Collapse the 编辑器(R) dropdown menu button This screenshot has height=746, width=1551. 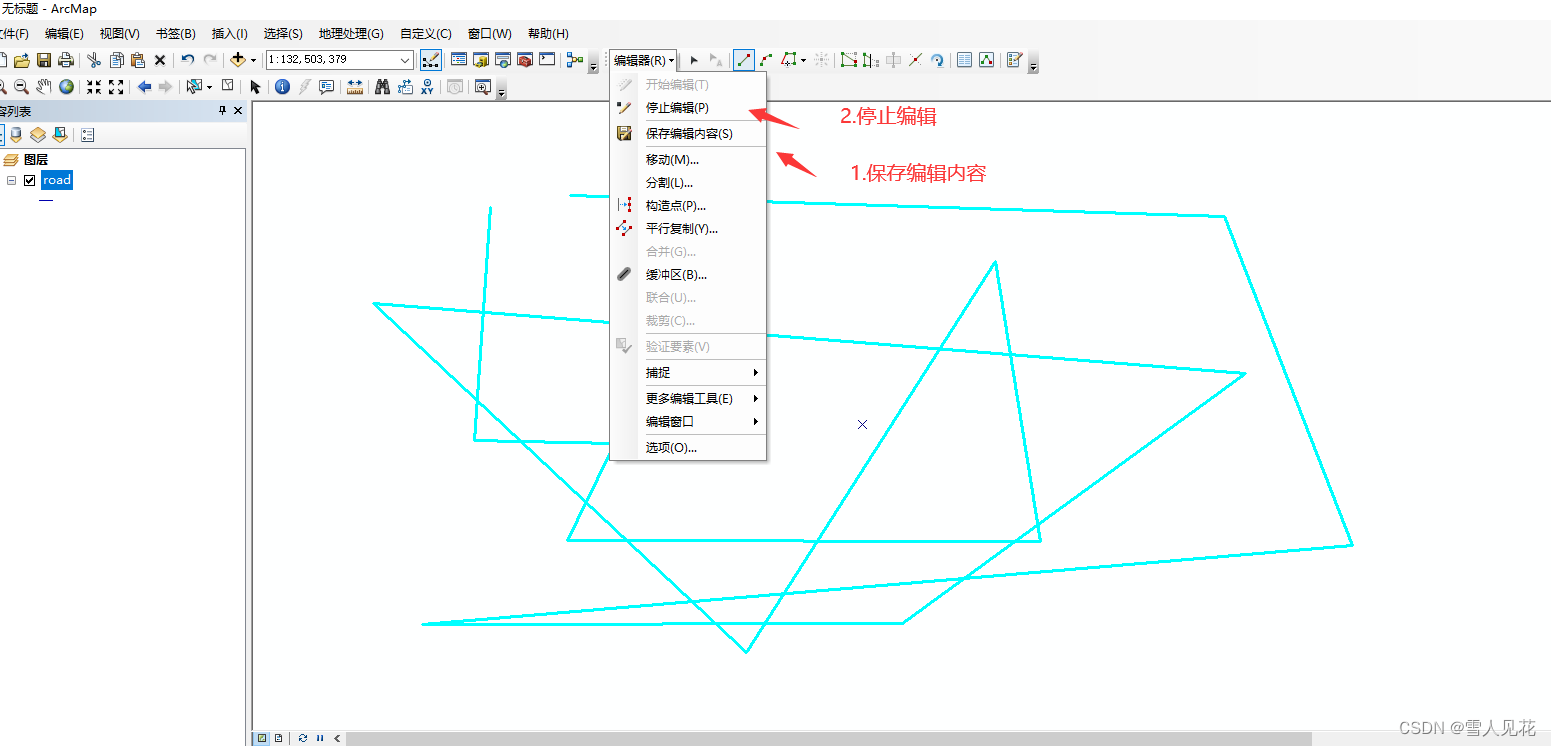(643, 60)
